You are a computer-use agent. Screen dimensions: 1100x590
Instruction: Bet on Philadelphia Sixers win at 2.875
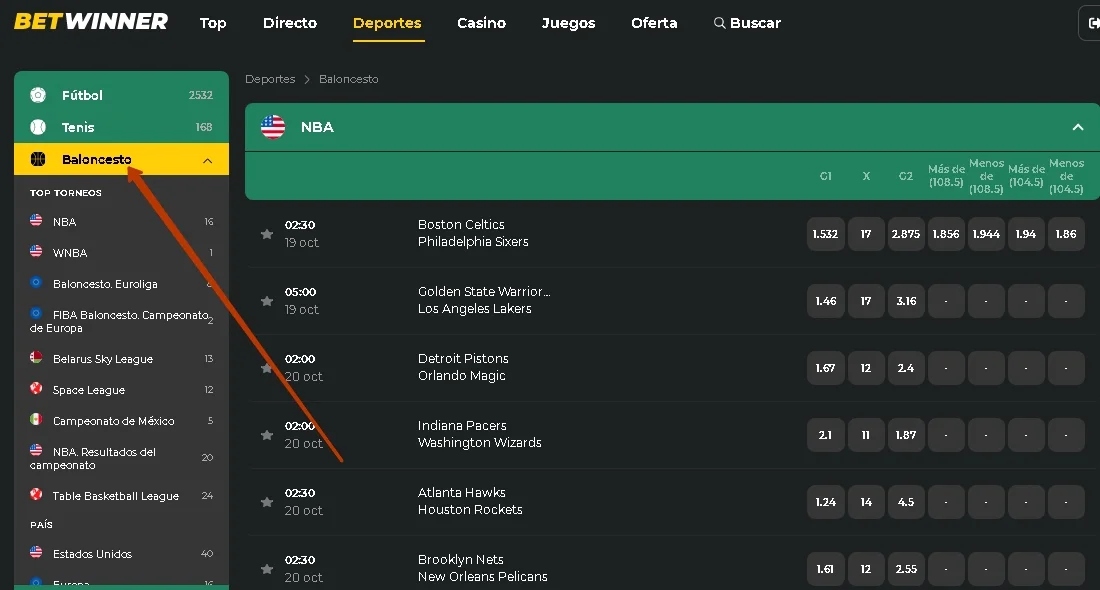[906, 234]
